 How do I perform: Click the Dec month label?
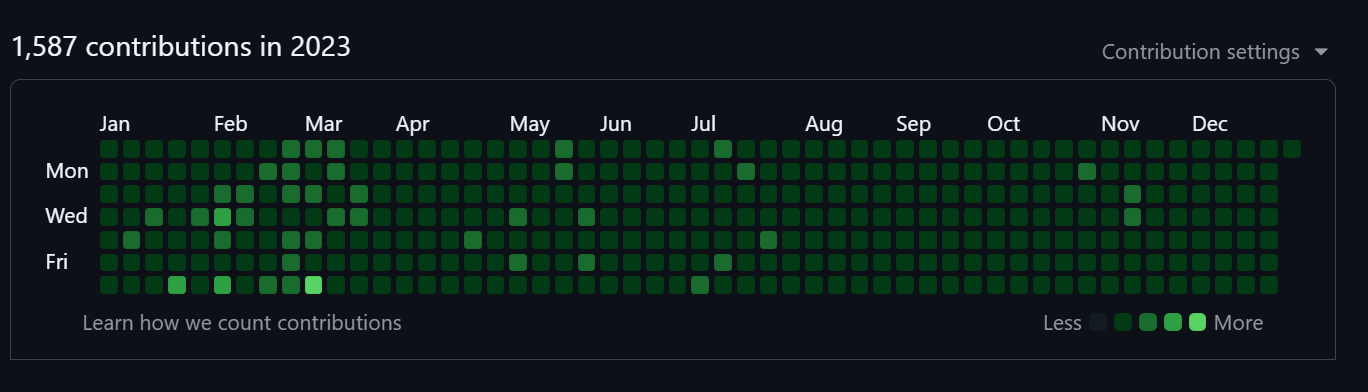coord(1210,124)
